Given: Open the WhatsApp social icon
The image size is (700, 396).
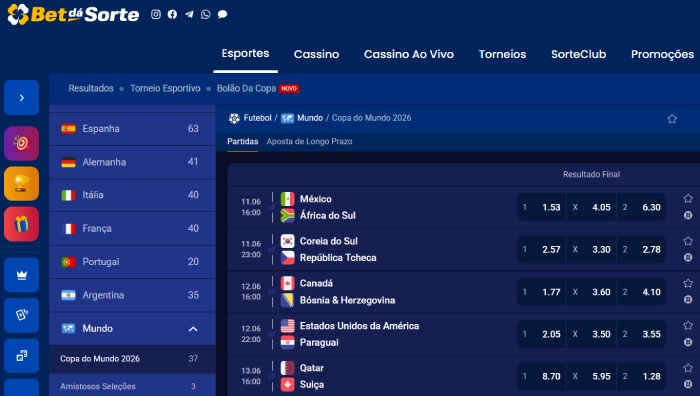Looking at the screenshot, I should (x=205, y=14).
